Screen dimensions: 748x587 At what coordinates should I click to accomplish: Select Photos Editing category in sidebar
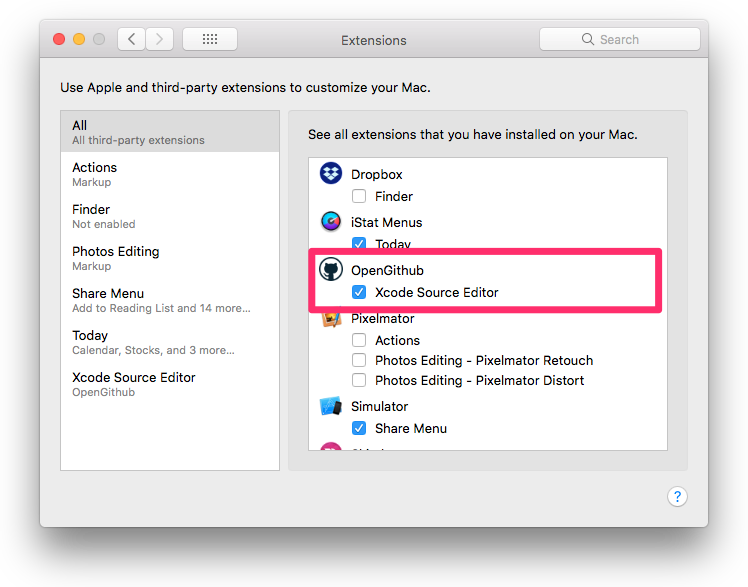tap(170, 257)
